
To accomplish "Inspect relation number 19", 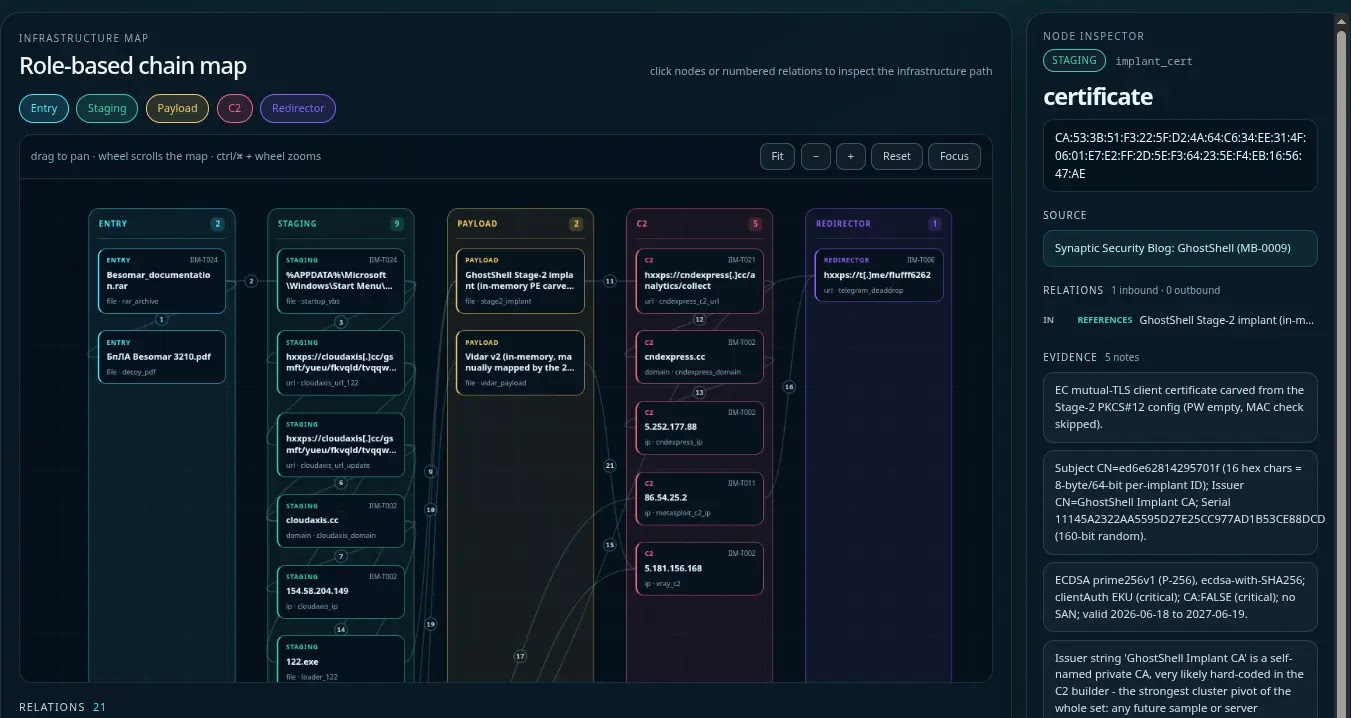I will [431, 624].
